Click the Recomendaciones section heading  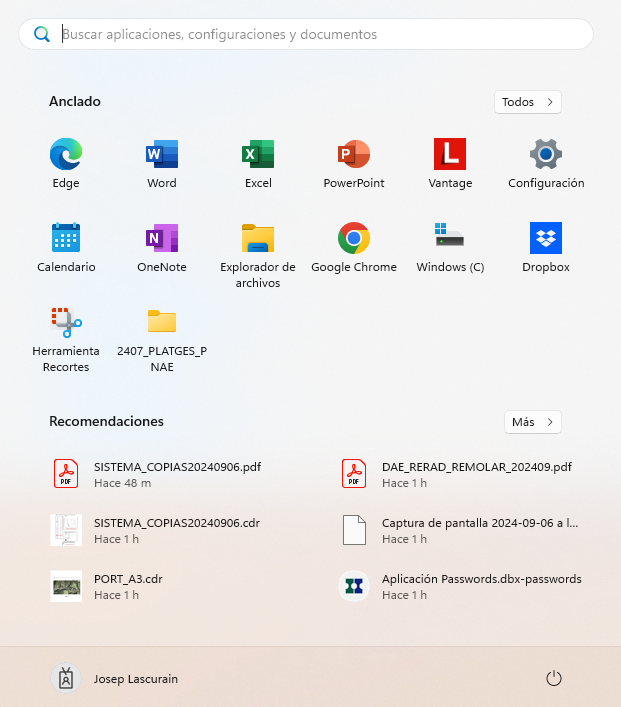coord(106,421)
